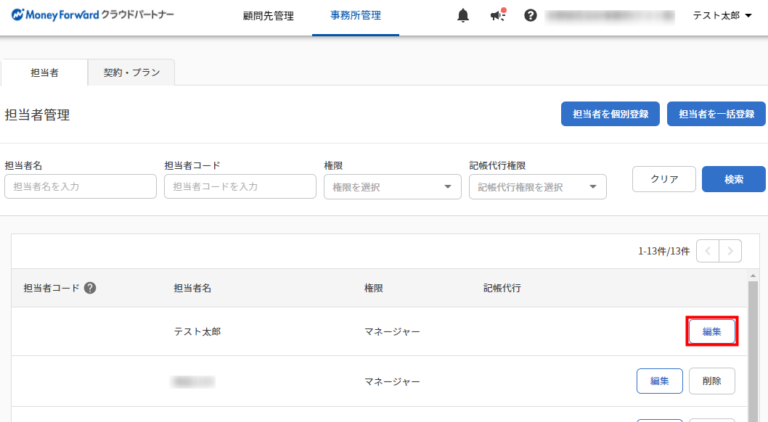Click the 担当者を一括登録 button
768x422 pixels.
(x=716, y=114)
